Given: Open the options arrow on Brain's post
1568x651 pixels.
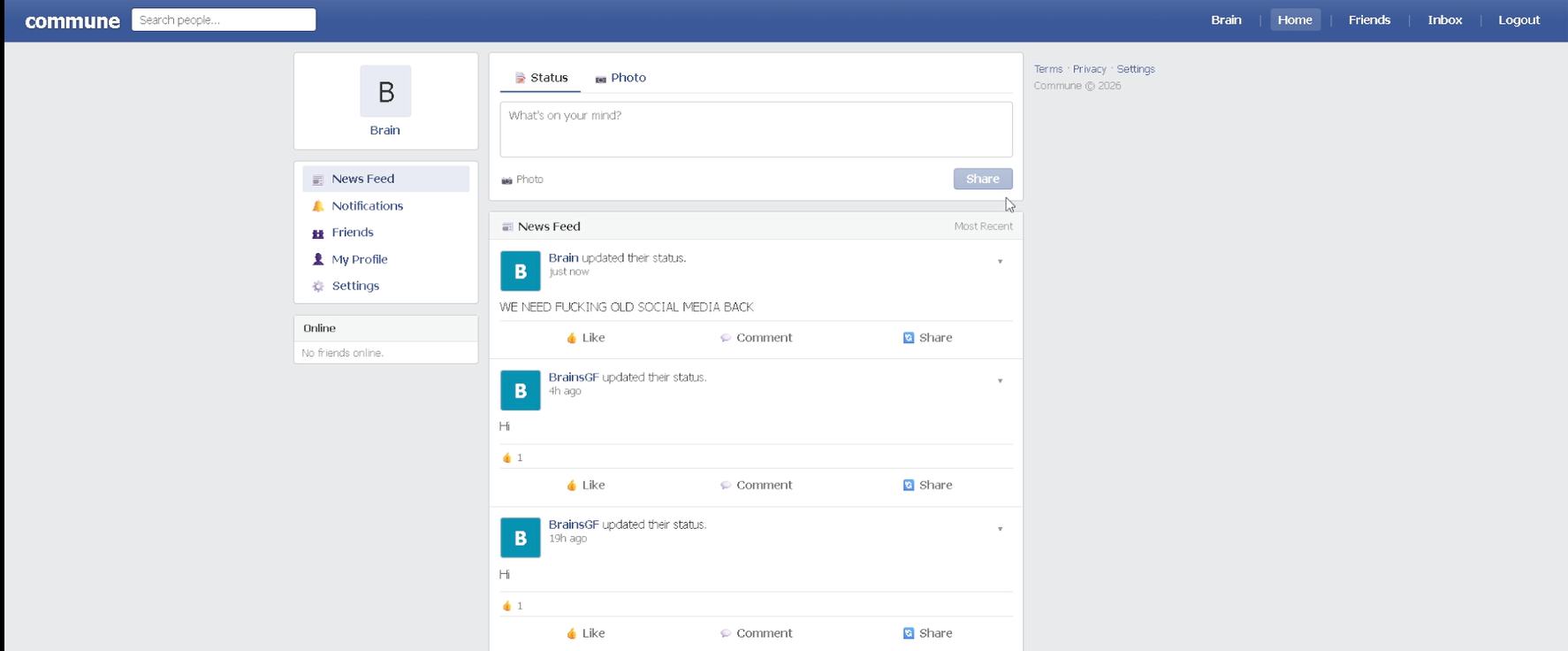Looking at the screenshot, I should pyautogui.click(x=1000, y=262).
